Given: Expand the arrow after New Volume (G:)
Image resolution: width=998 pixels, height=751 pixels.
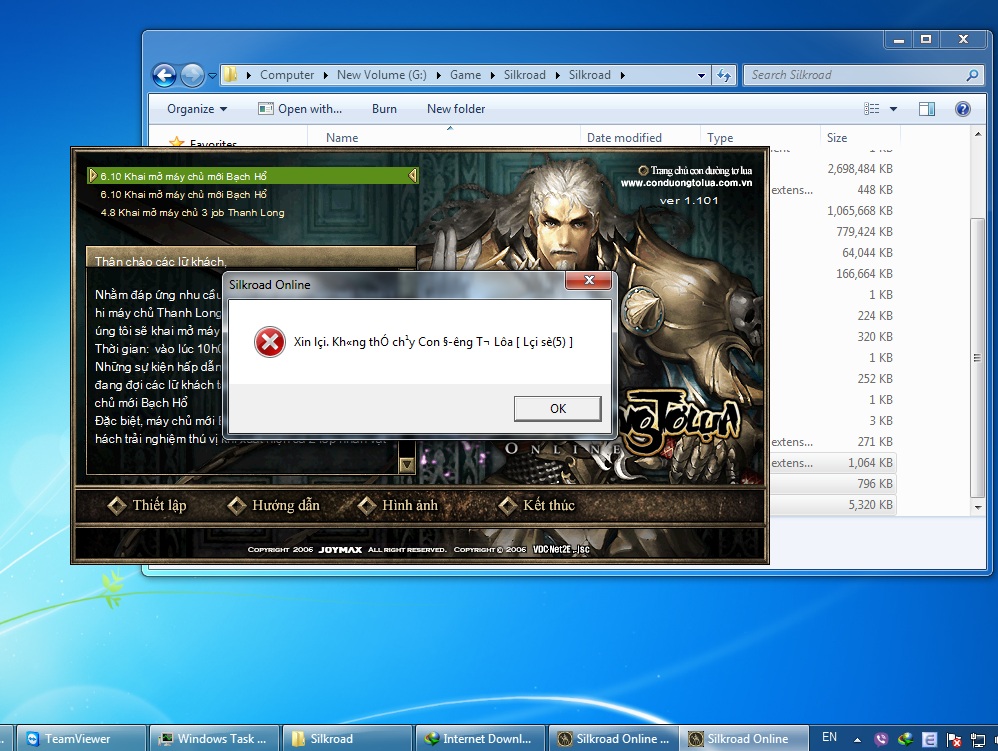Looking at the screenshot, I should coord(439,75).
